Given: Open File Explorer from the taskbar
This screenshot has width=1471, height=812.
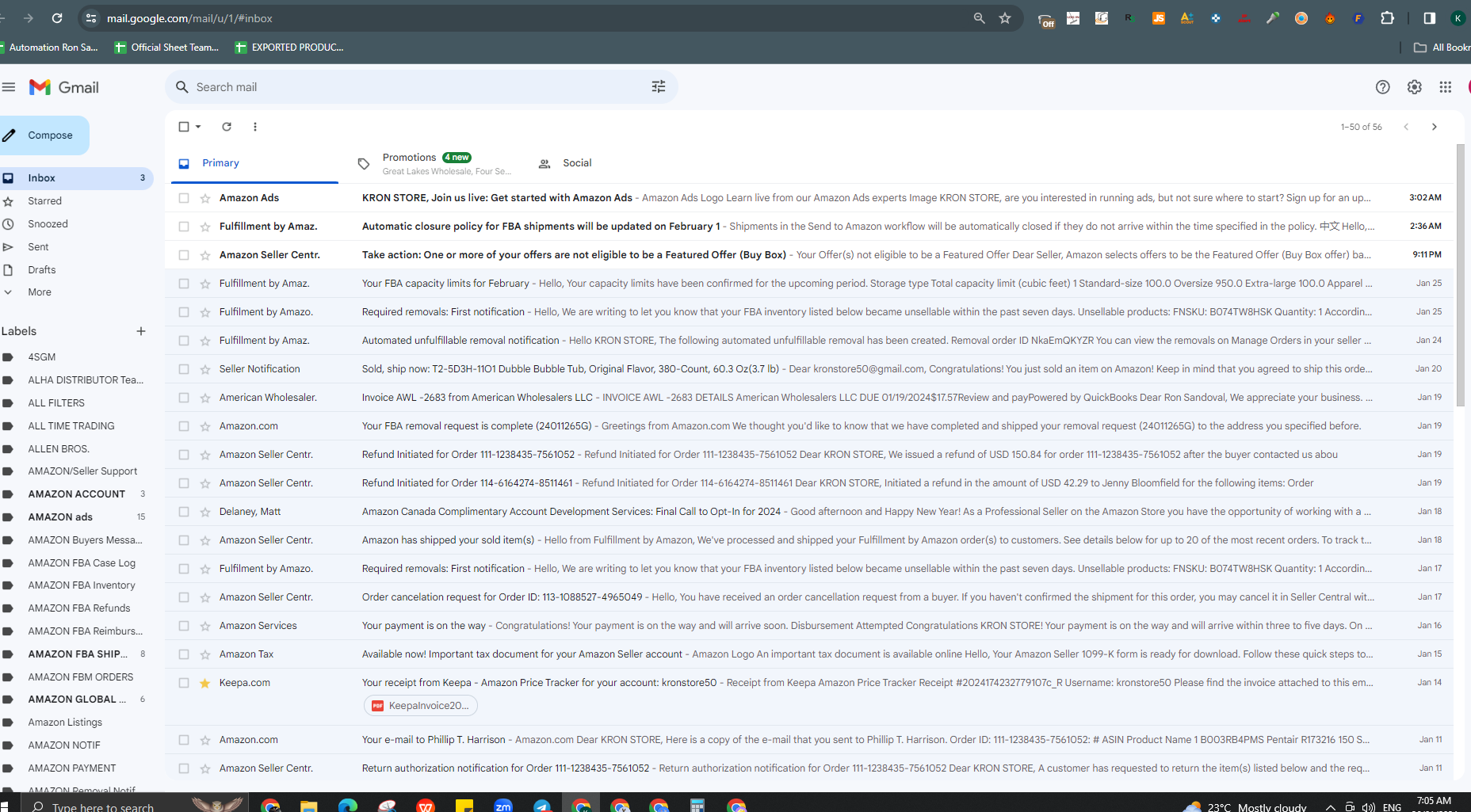Looking at the screenshot, I should click(309, 806).
